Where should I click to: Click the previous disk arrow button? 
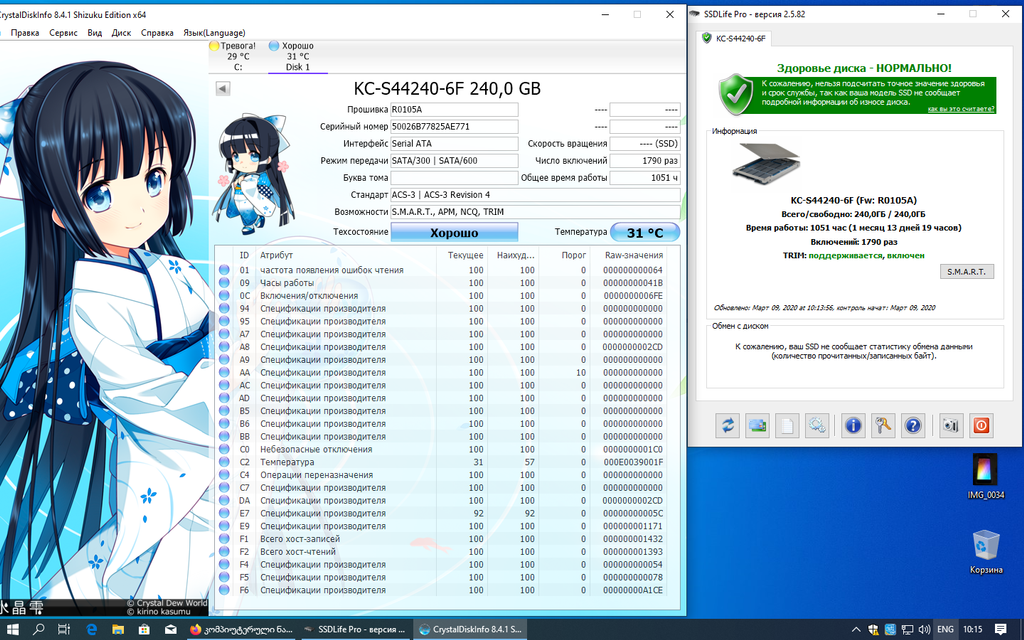(222, 89)
